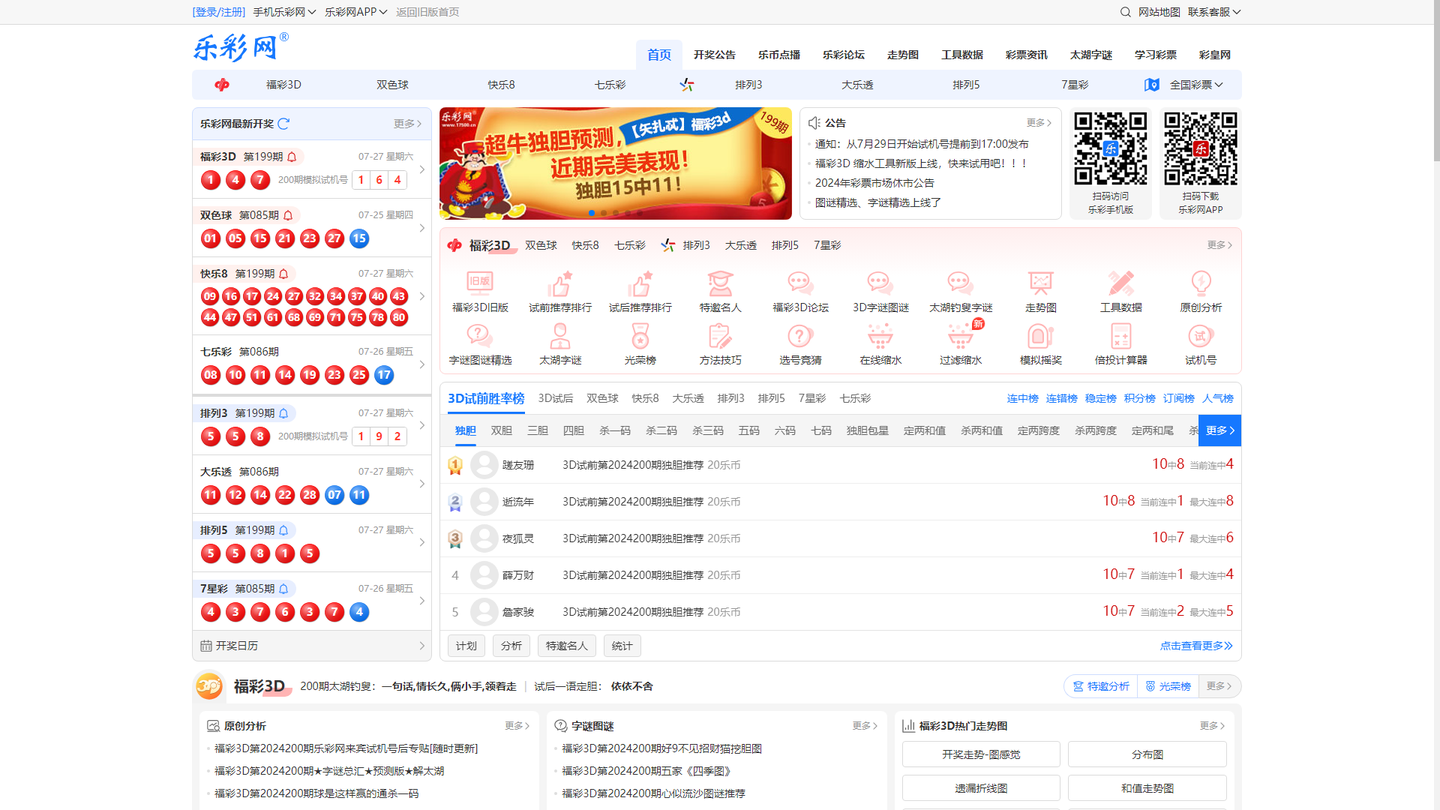Expand the 乐彩网APP dropdown
This screenshot has height=810, width=1440.
tap(357, 12)
